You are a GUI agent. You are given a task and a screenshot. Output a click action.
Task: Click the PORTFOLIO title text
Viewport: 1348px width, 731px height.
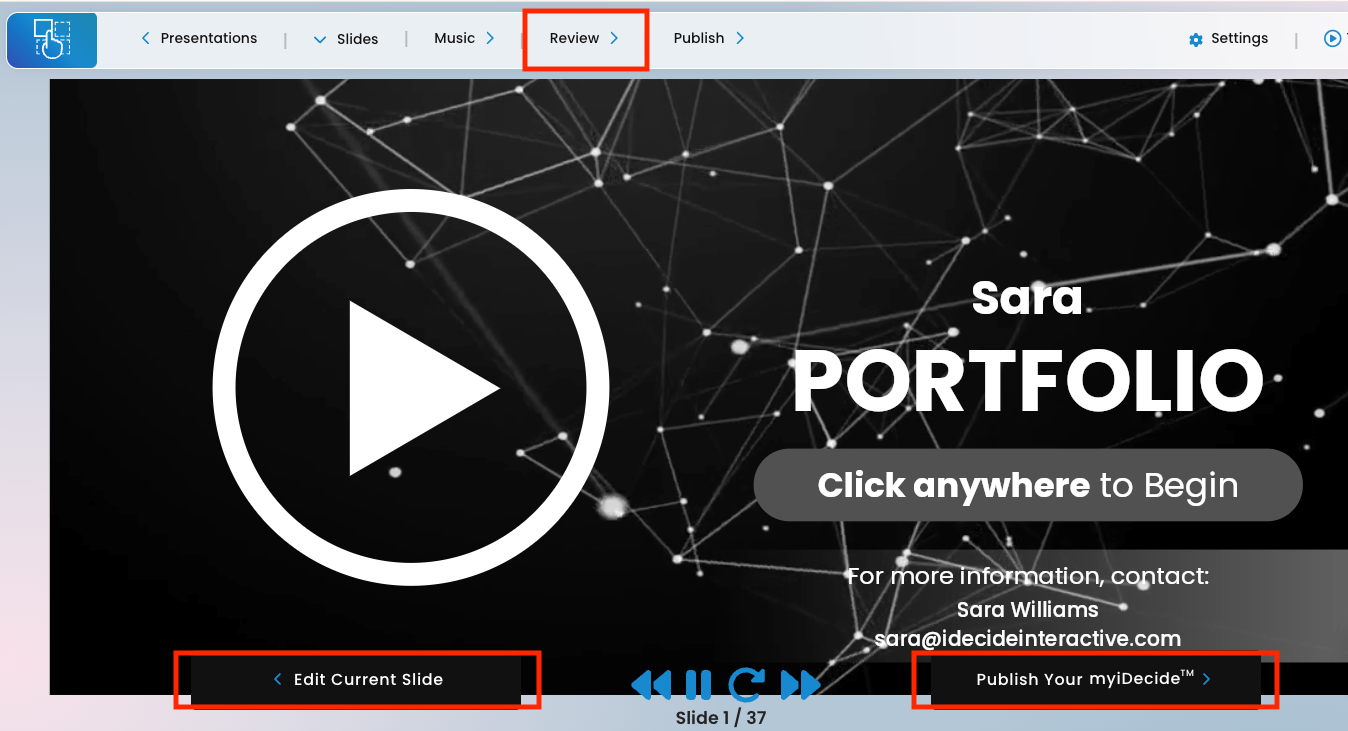click(1028, 383)
